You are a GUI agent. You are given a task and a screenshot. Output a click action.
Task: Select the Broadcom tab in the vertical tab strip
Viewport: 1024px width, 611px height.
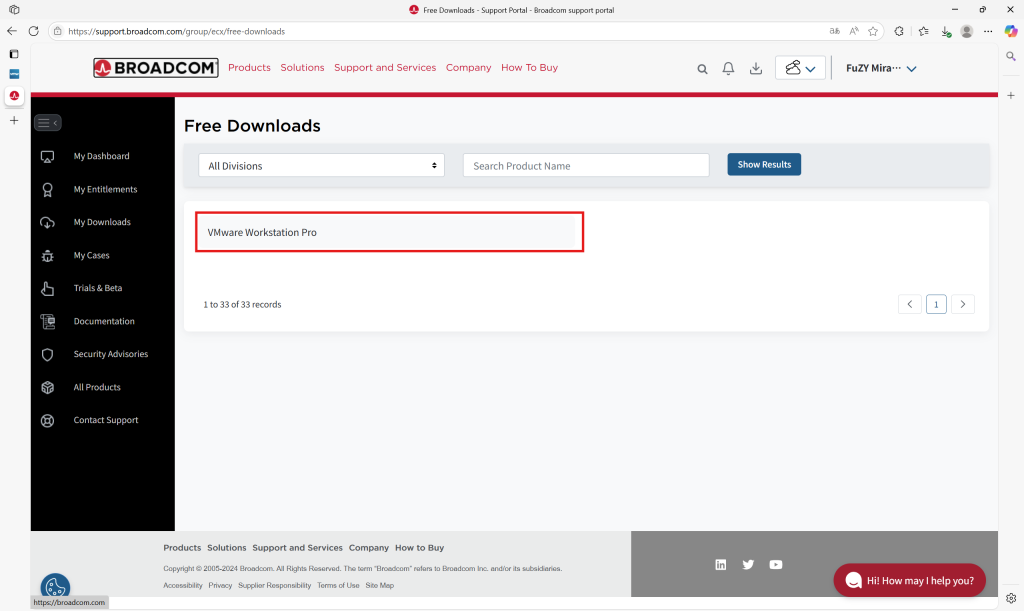[14, 95]
